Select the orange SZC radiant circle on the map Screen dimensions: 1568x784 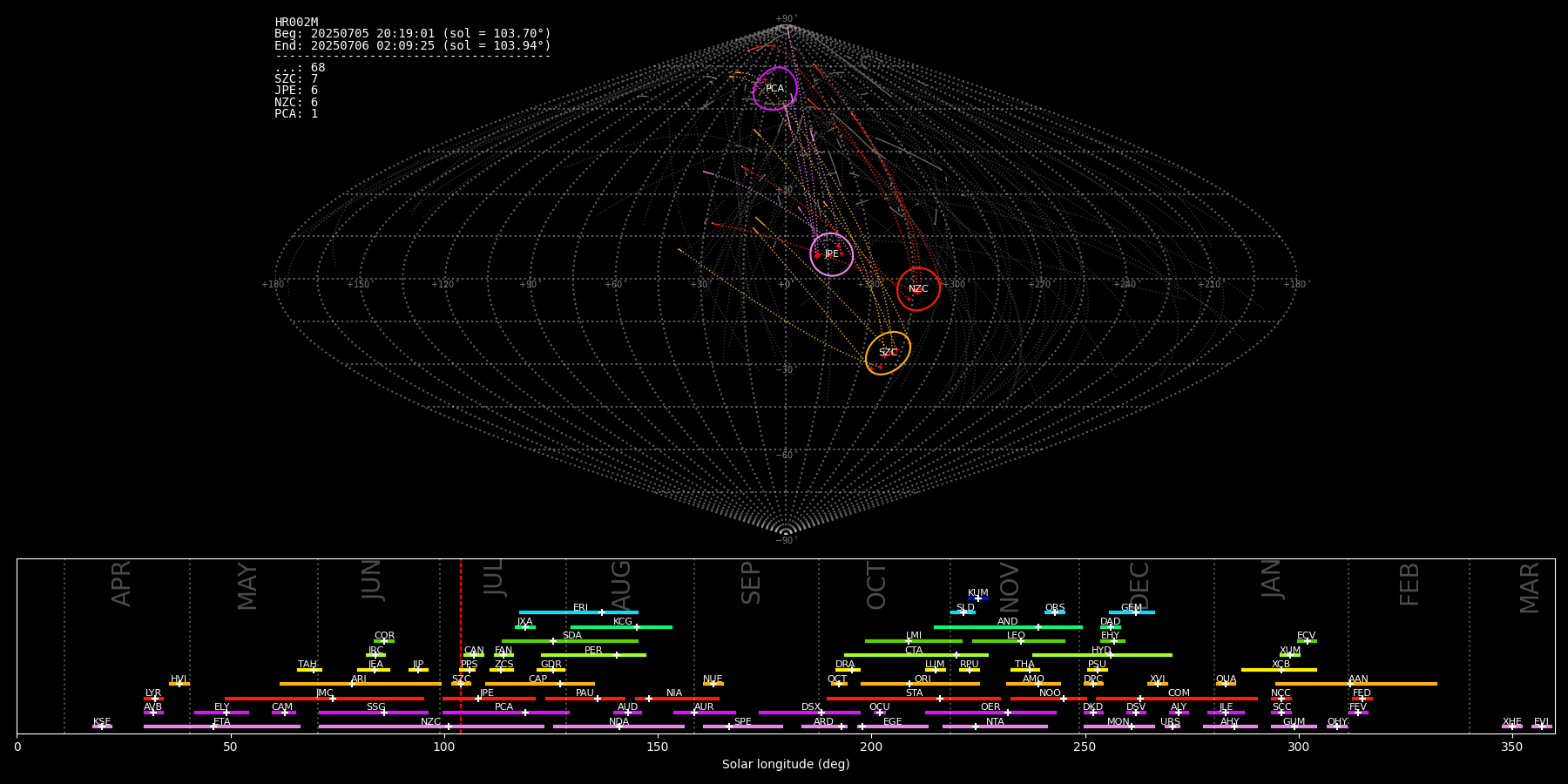(888, 353)
